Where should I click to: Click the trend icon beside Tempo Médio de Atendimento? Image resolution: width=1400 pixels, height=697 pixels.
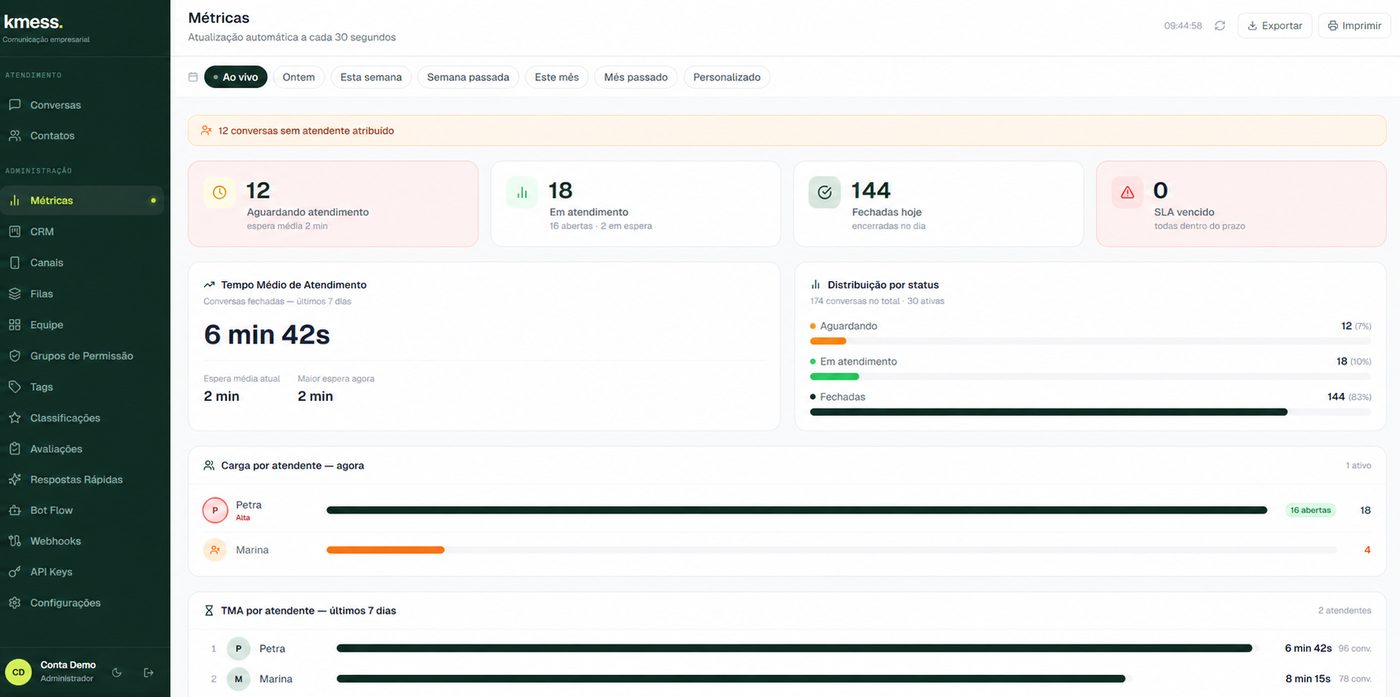point(210,285)
